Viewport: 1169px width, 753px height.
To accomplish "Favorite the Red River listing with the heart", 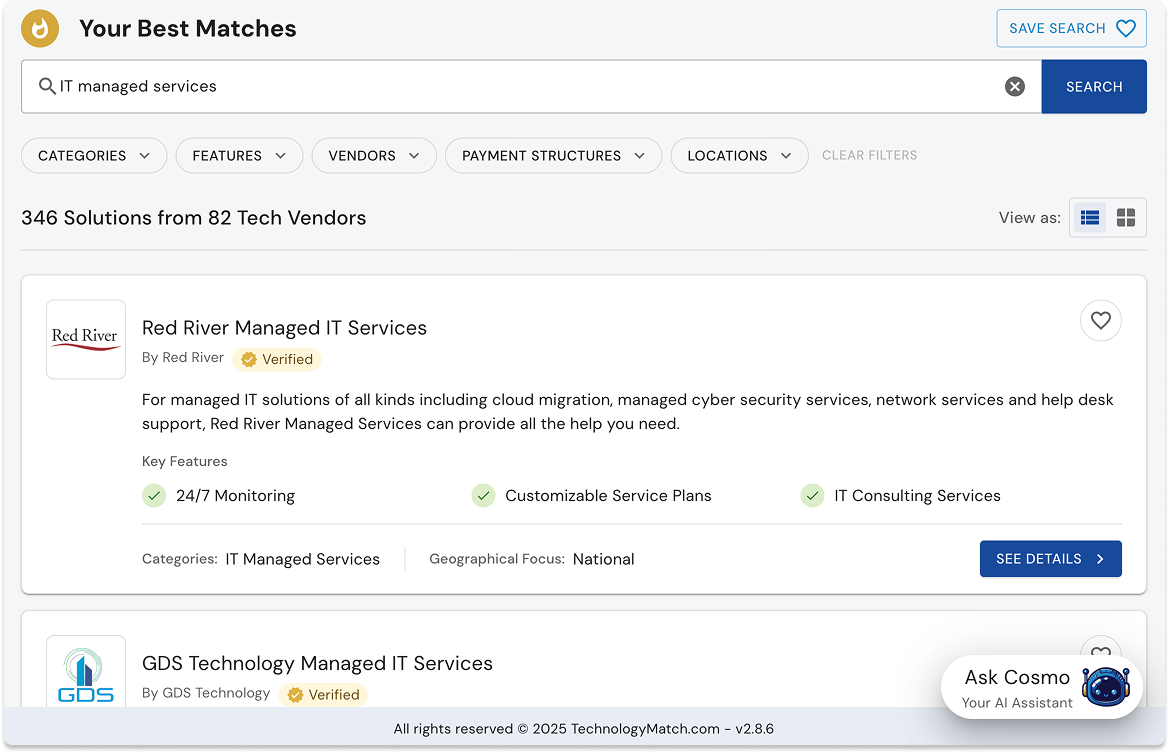I will point(1100,321).
